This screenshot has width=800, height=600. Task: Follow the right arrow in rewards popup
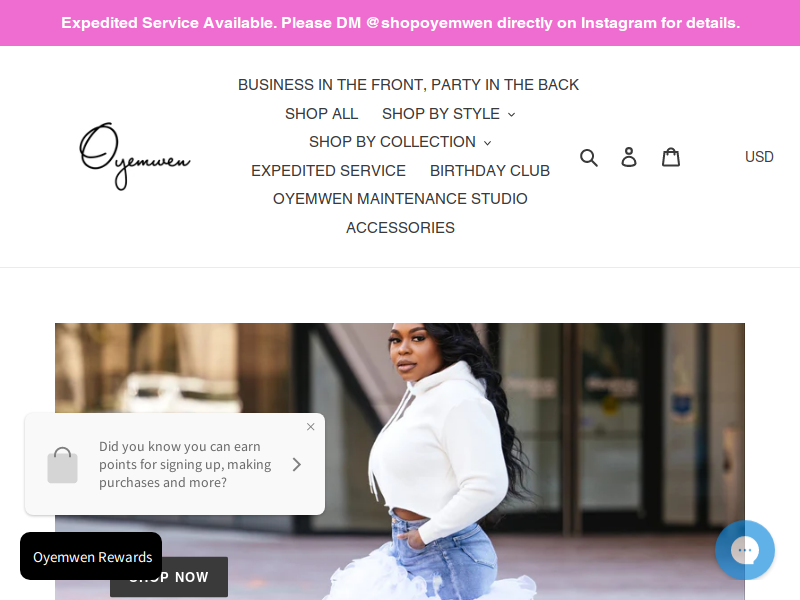click(x=297, y=464)
